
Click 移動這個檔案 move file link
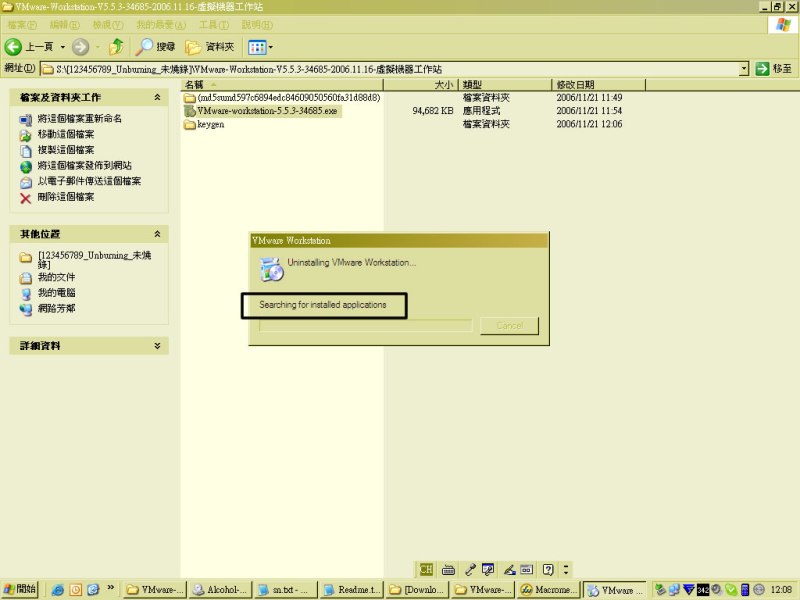tap(66, 134)
